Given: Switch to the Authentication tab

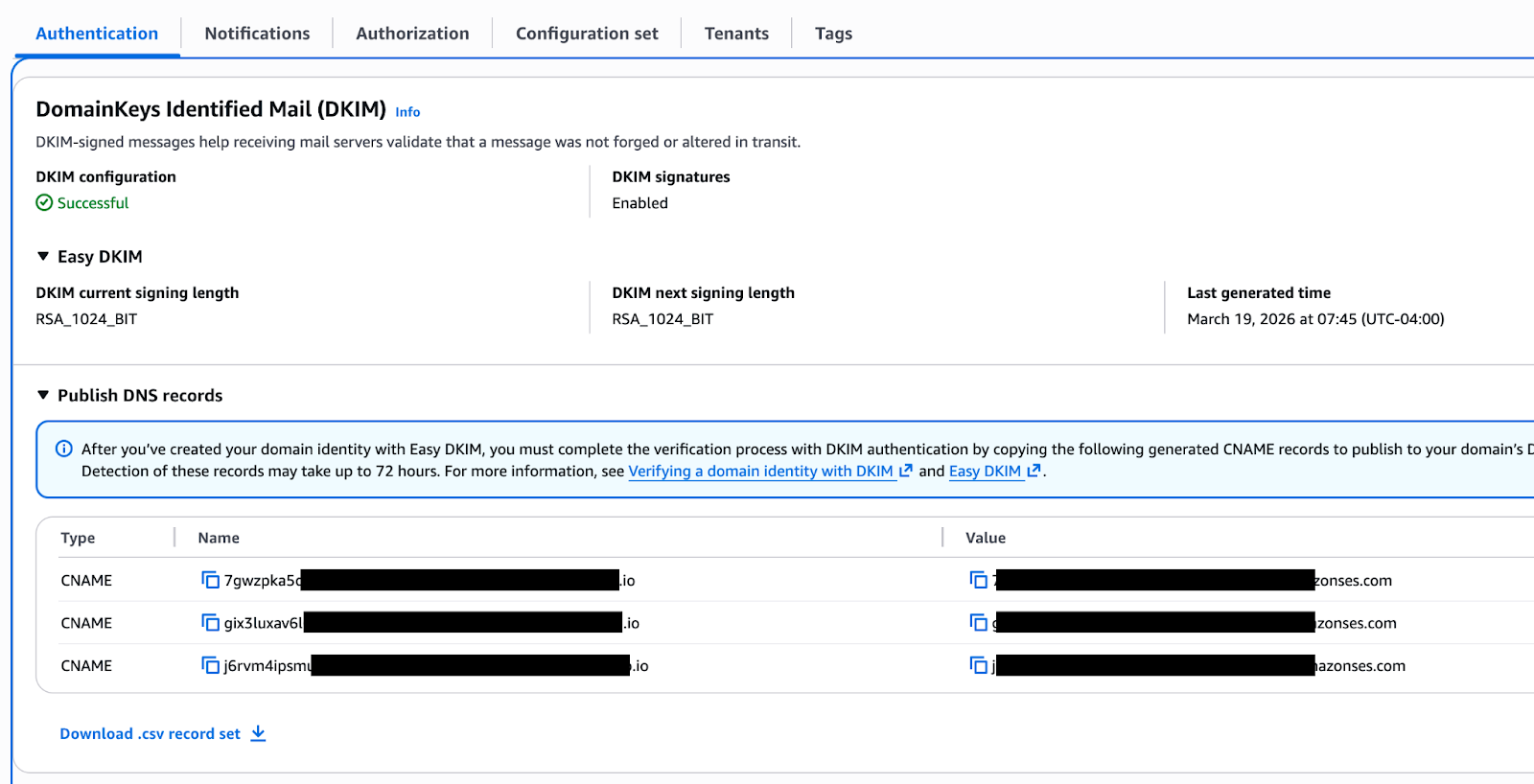Looking at the screenshot, I should point(97,34).
